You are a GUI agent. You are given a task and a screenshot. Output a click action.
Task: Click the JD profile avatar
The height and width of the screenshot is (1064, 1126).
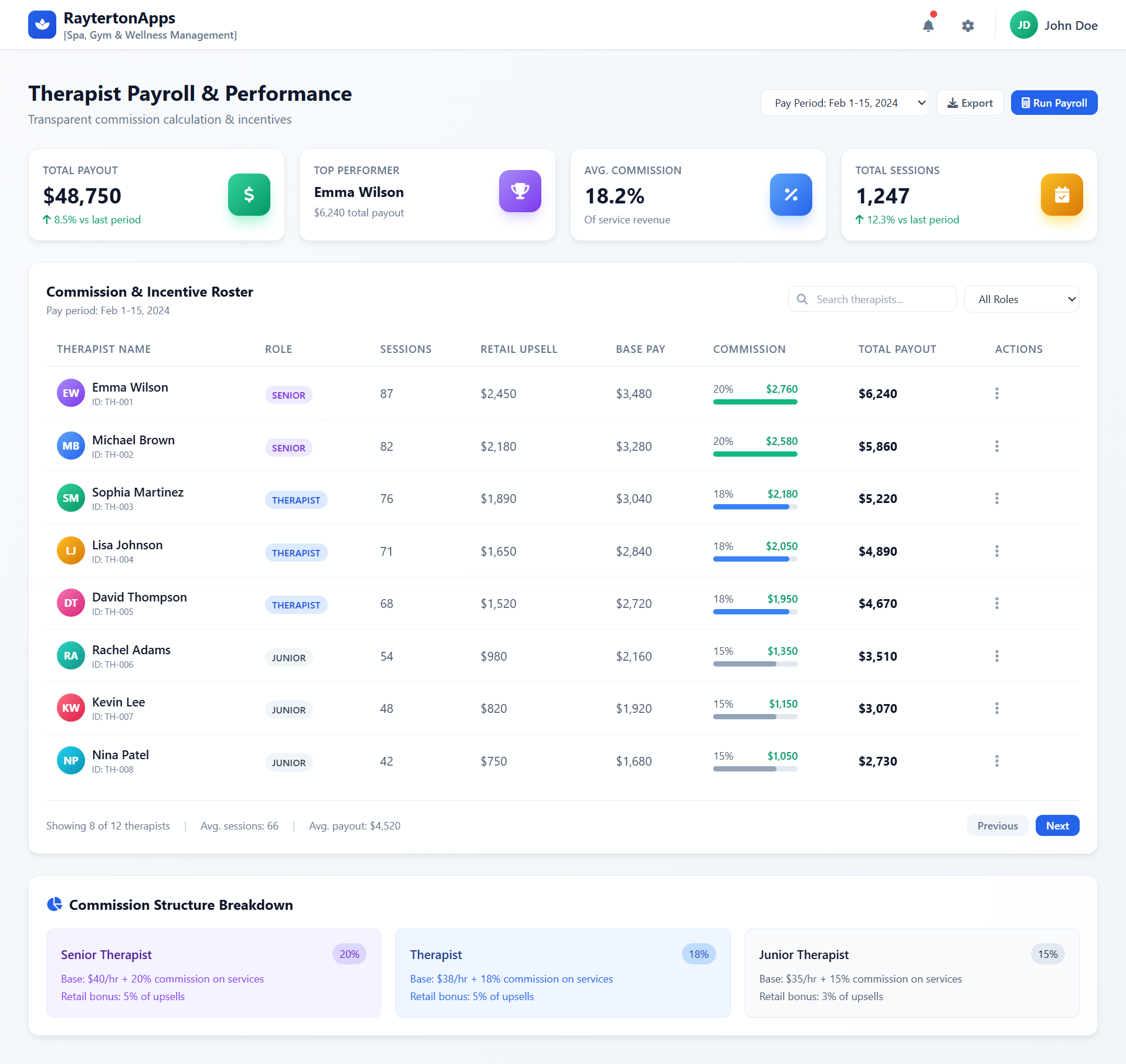coord(1023,25)
